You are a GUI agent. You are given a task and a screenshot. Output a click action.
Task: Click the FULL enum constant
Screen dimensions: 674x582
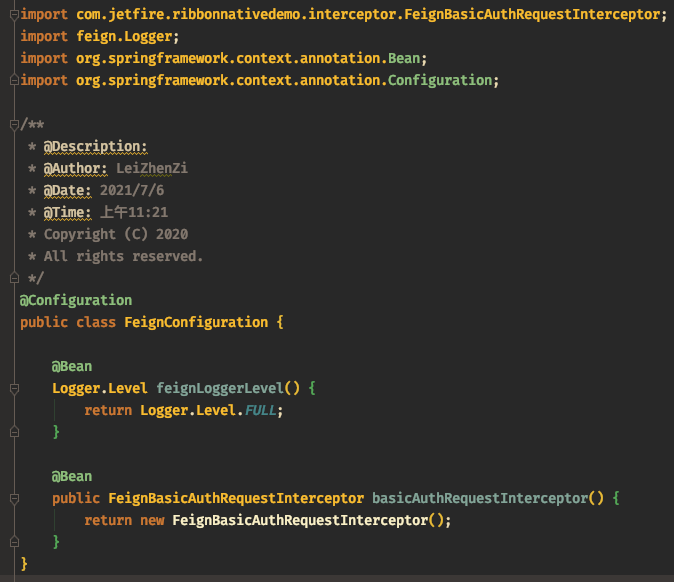coord(260,410)
